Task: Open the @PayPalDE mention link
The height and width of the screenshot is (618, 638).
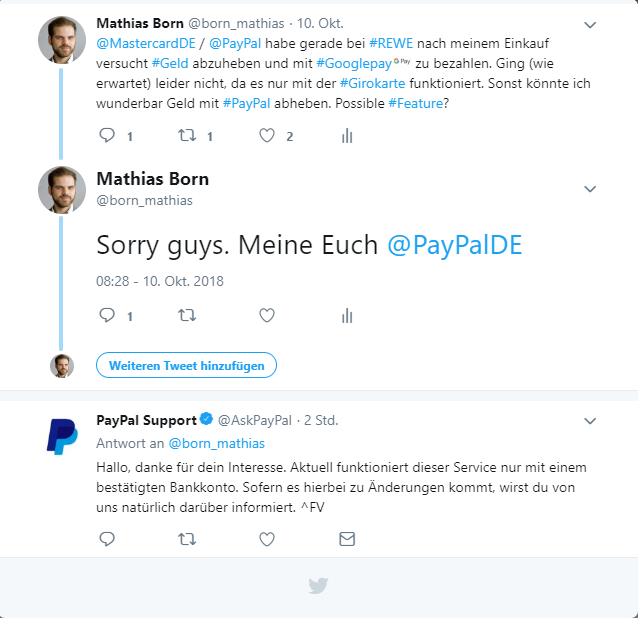Action: [455, 245]
